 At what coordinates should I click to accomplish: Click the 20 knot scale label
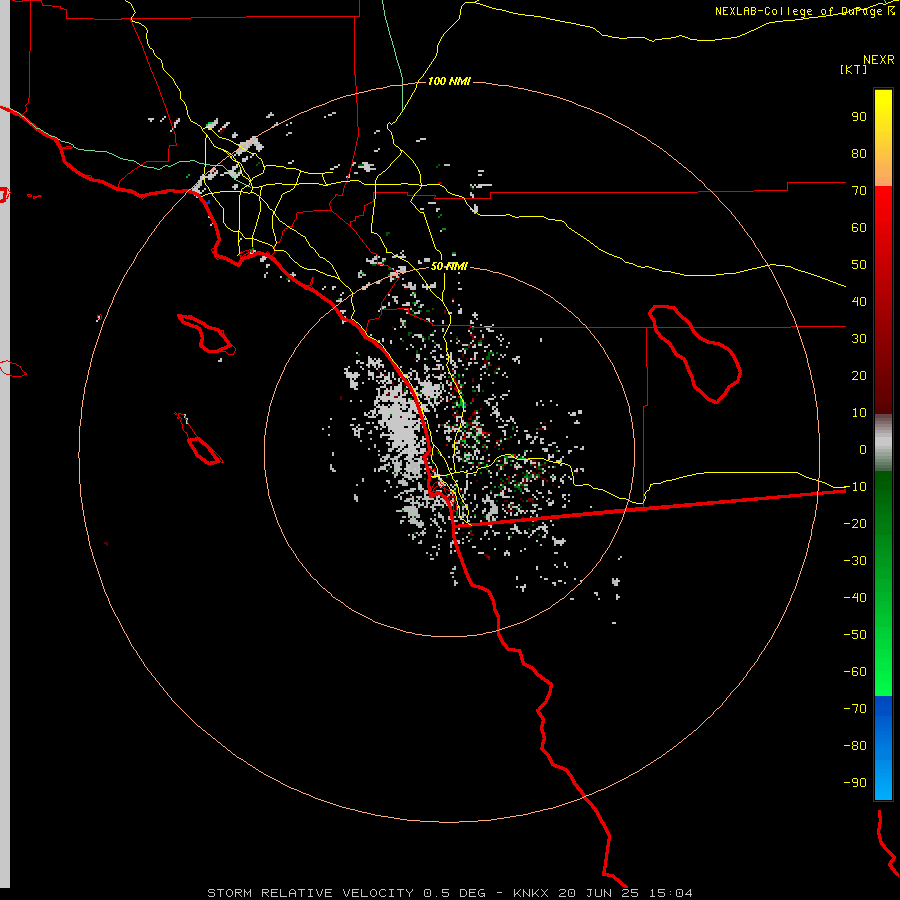(859, 375)
